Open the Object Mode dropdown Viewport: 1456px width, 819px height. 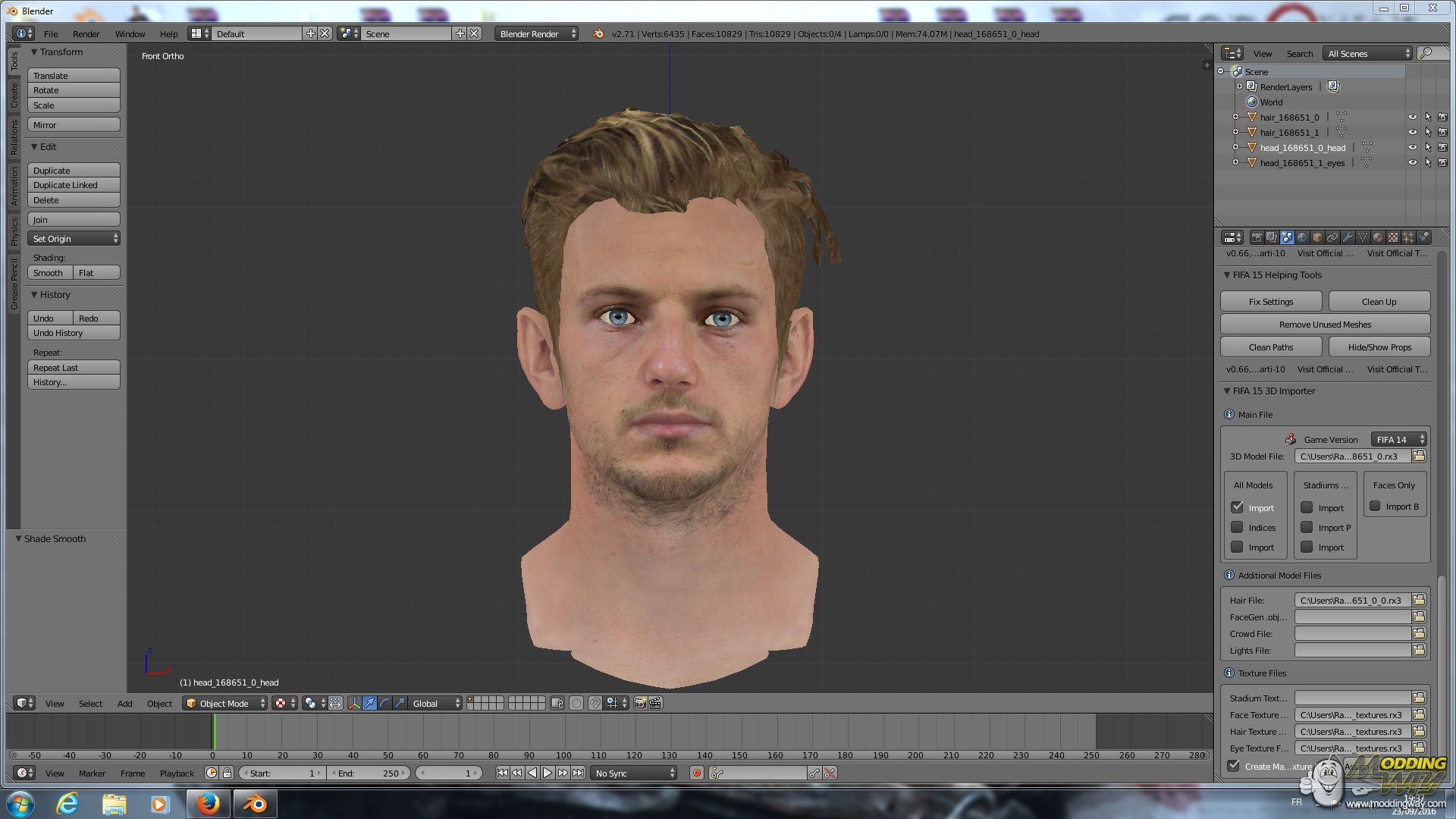point(226,704)
